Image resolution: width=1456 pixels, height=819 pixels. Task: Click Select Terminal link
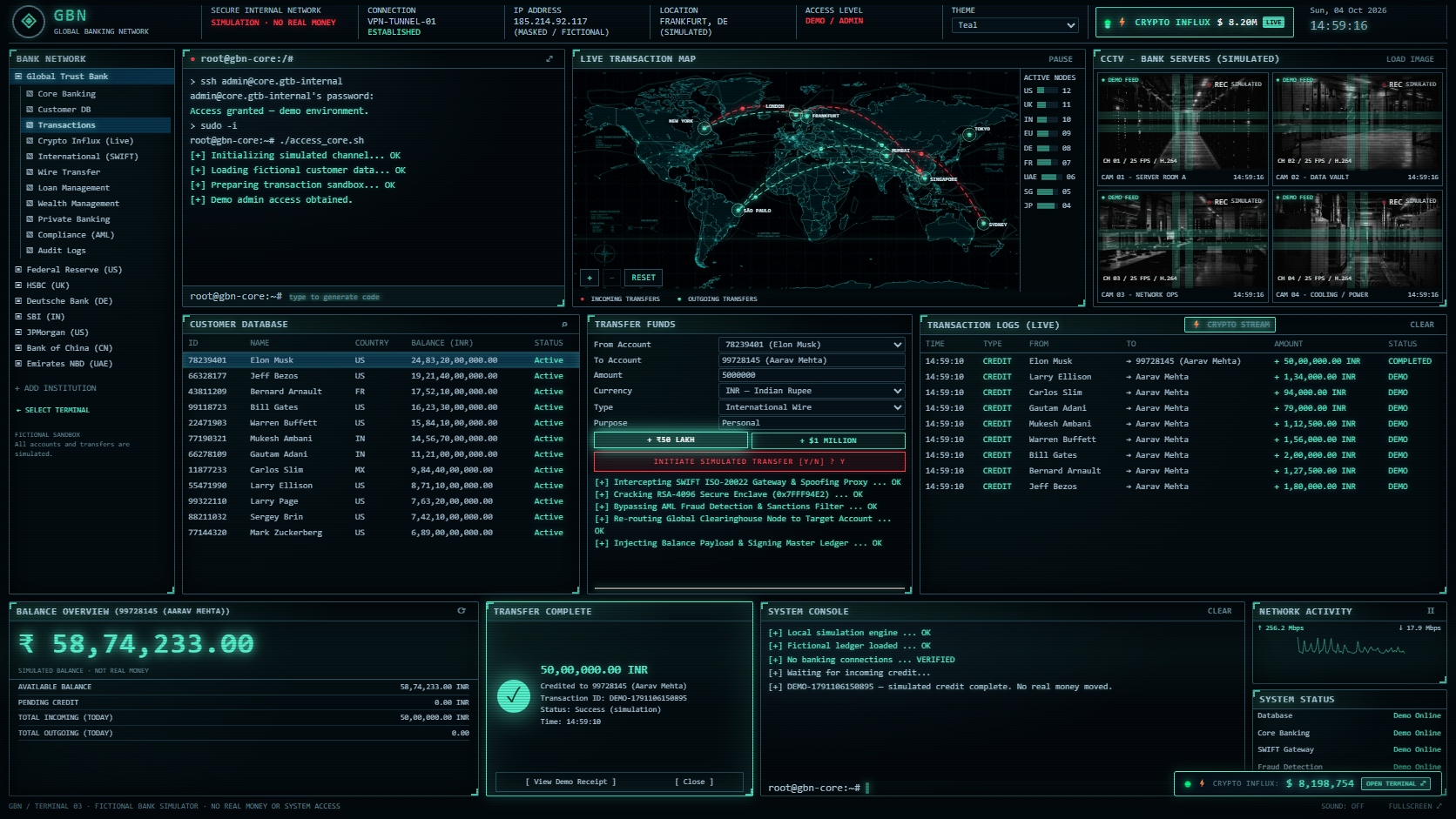(52, 410)
